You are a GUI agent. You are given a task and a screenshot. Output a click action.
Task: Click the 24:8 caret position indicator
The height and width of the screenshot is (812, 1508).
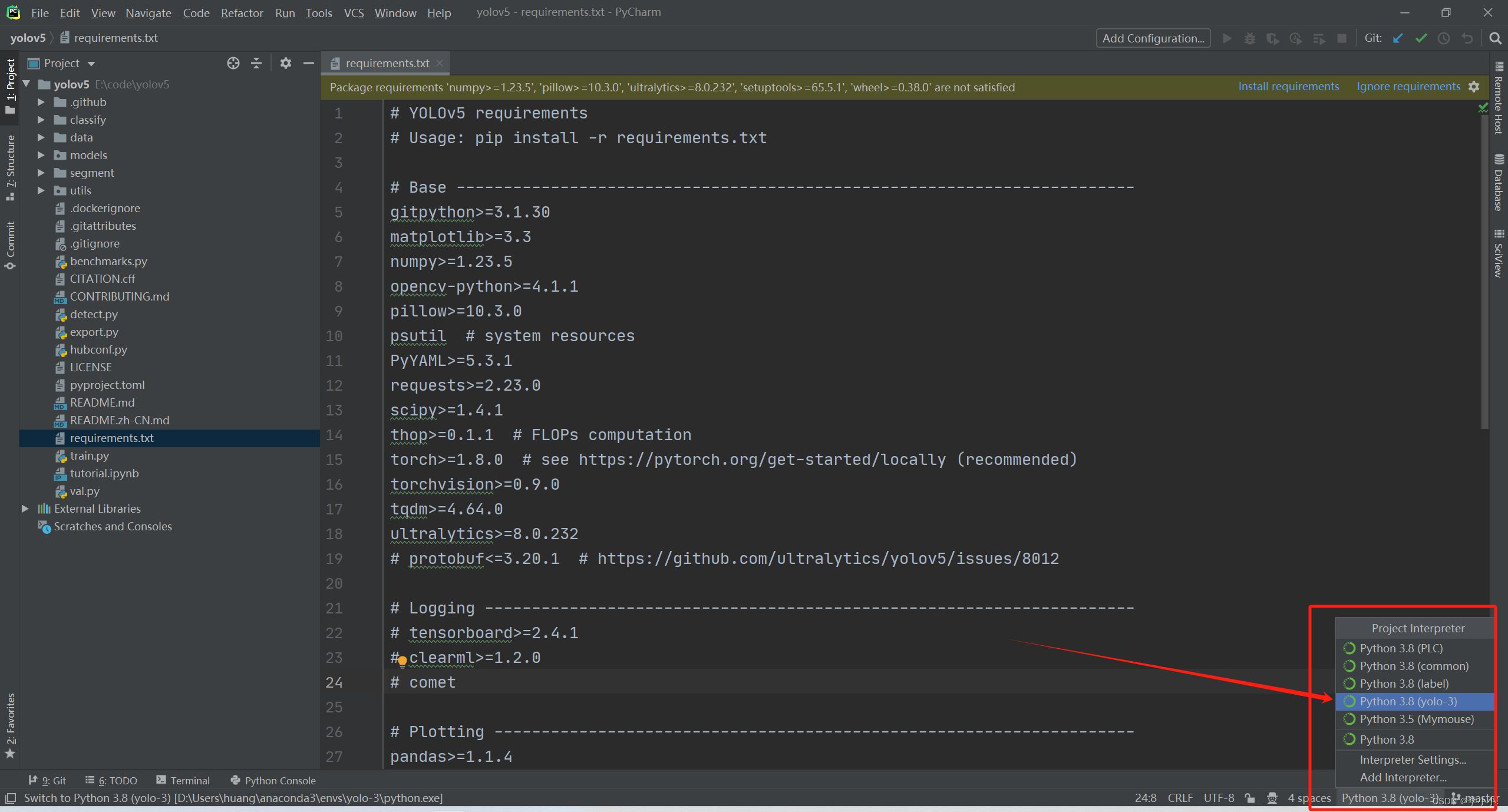click(1145, 798)
